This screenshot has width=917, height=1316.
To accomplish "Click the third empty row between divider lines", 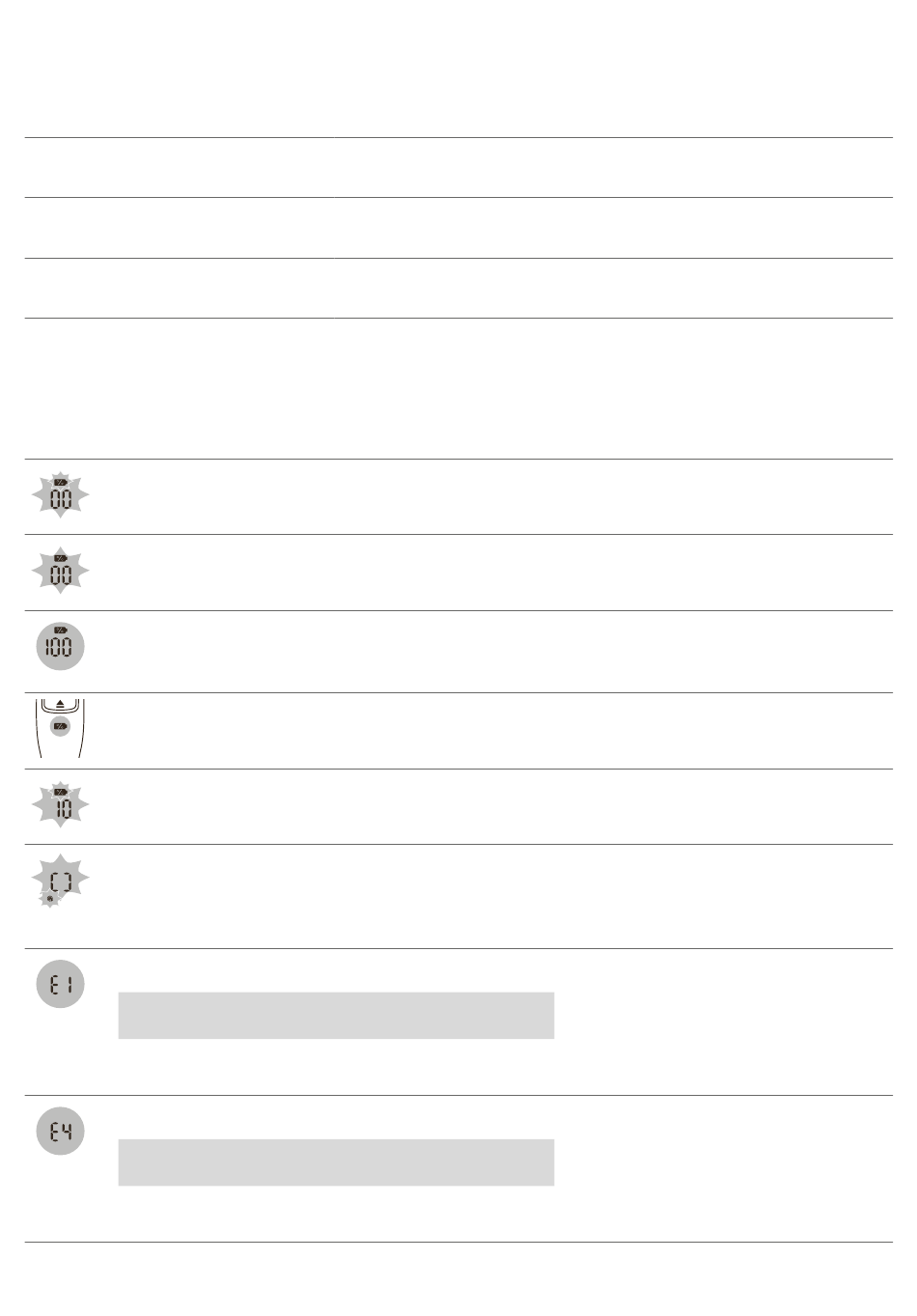I will (x=458, y=288).
